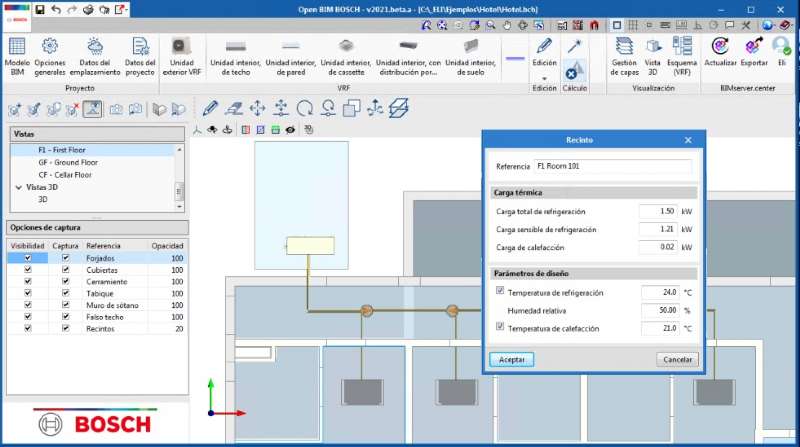Select Unidad interior de cassette

pyautogui.click(x=346, y=57)
